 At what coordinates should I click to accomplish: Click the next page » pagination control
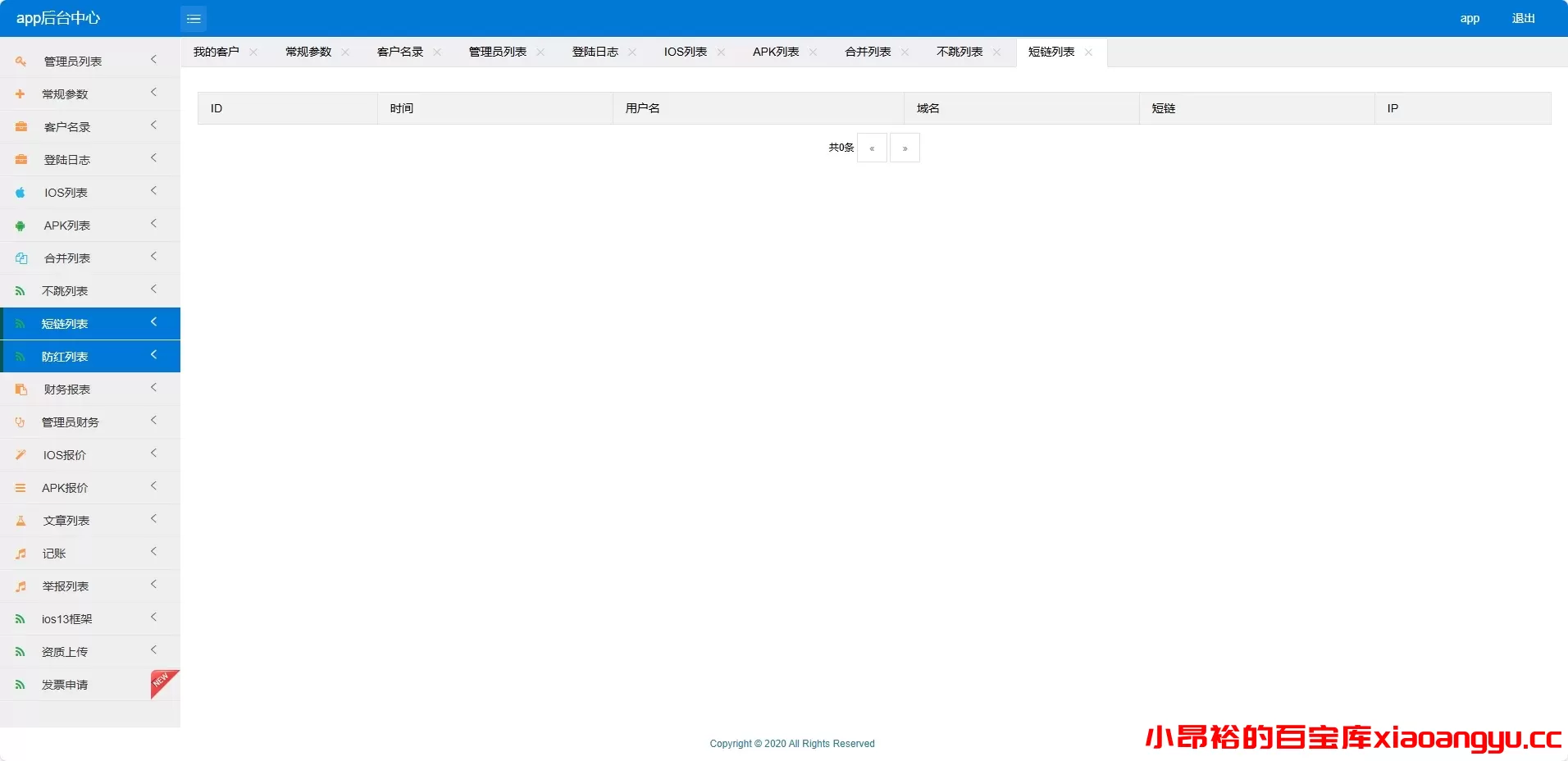click(x=905, y=148)
